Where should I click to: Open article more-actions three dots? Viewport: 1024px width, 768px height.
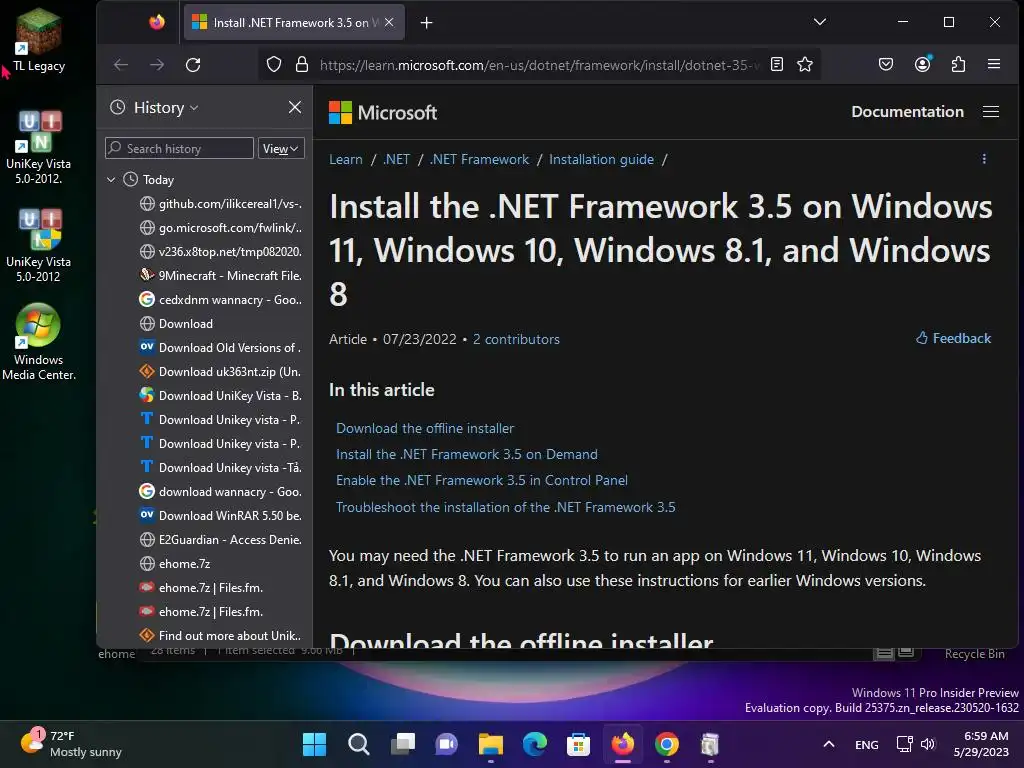pyautogui.click(x=984, y=159)
